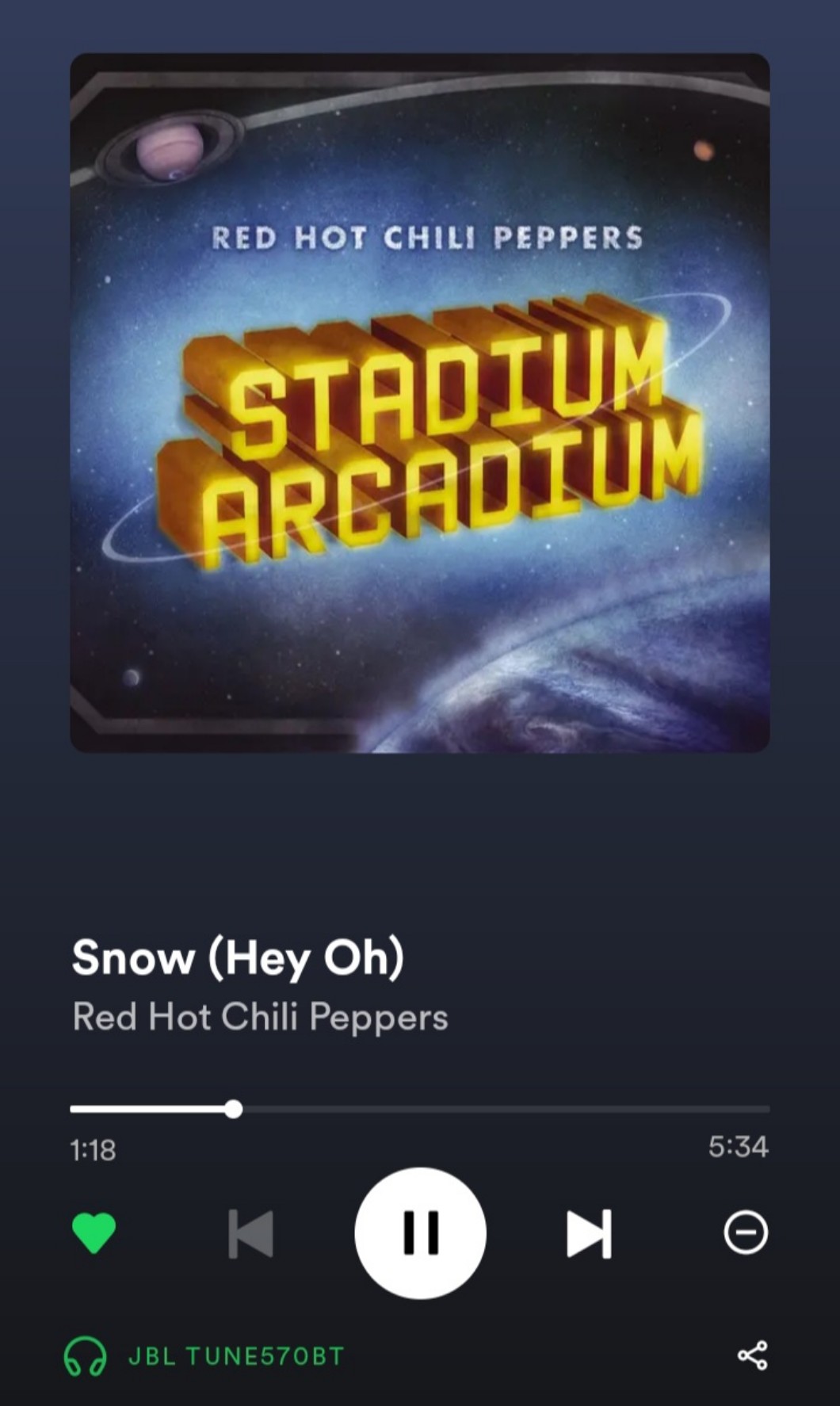This screenshot has height=1406, width=840.
Task: Click the small orange planet on the cover
Action: point(704,150)
